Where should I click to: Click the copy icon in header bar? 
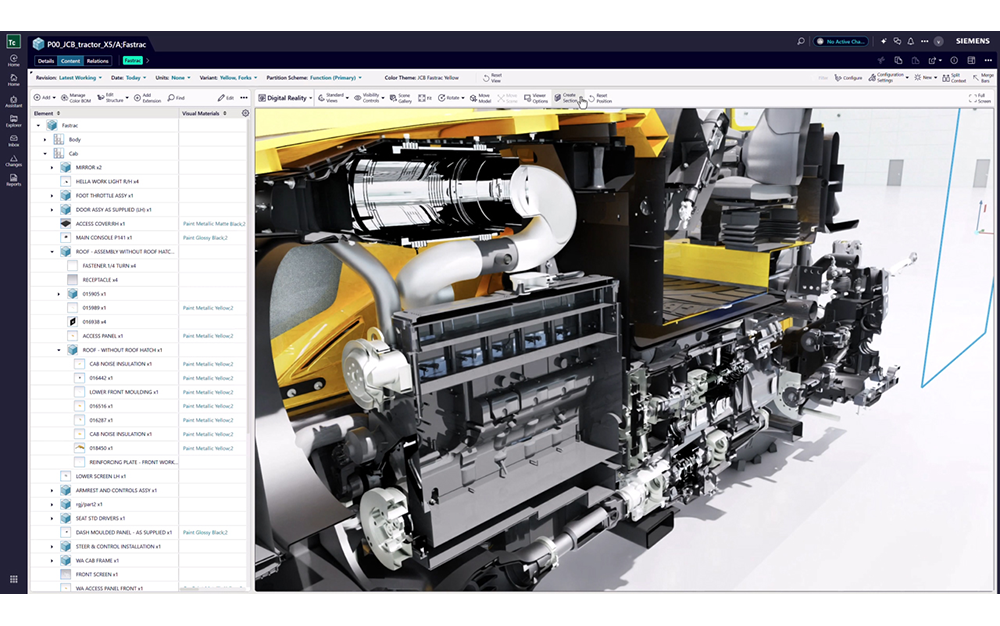click(898, 61)
